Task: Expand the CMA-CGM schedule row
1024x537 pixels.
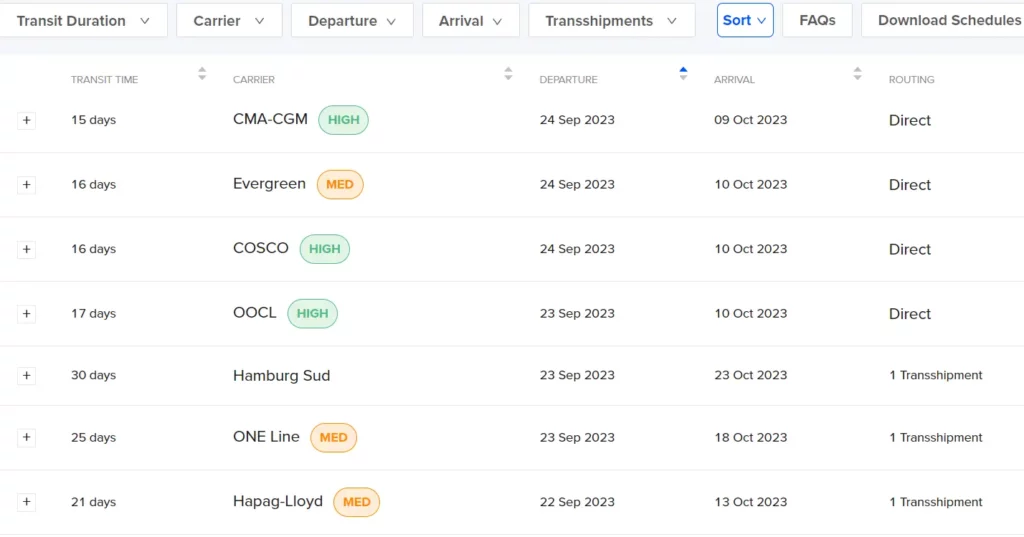Action: [26, 120]
